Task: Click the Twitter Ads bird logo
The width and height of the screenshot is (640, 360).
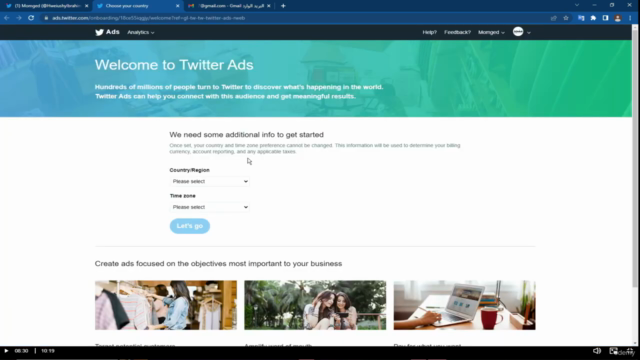Action: (x=100, y=32)
